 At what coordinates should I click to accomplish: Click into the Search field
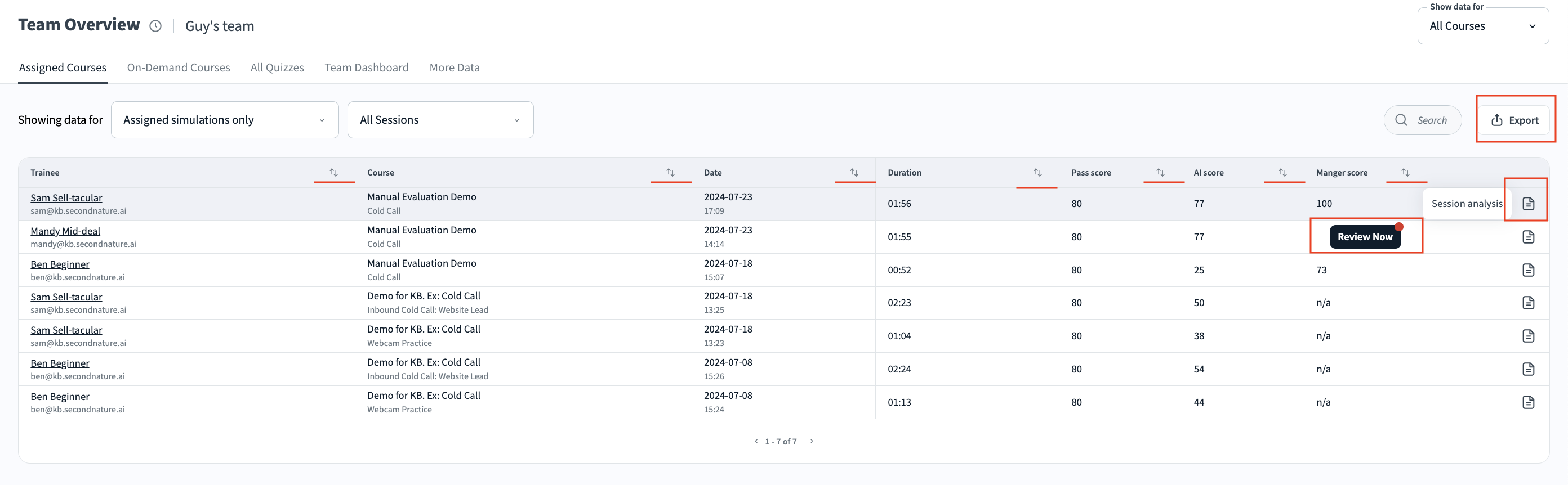pyautogui.click(x=1431, y=120)
